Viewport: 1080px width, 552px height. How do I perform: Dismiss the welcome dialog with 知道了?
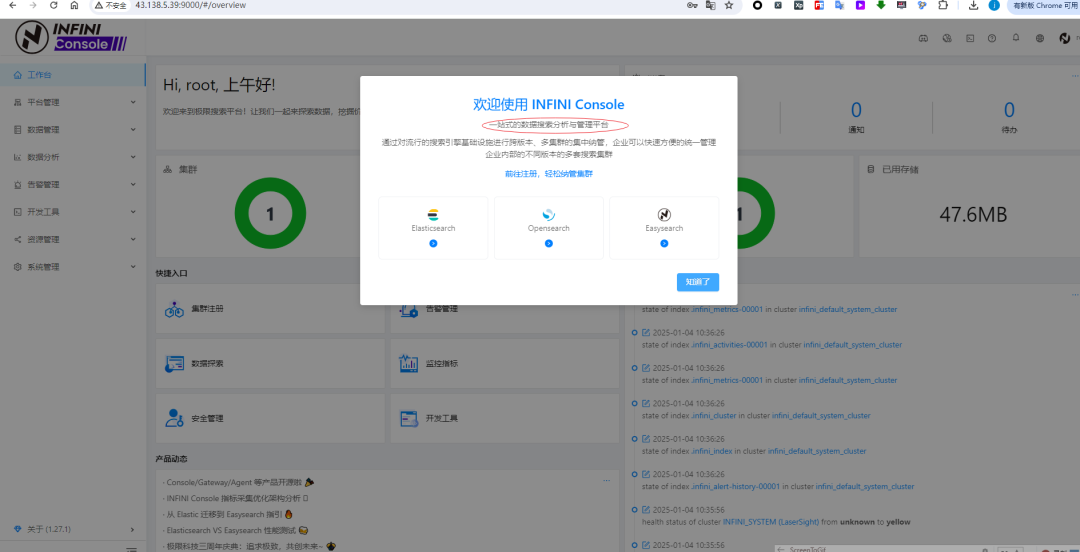point(698,281)
